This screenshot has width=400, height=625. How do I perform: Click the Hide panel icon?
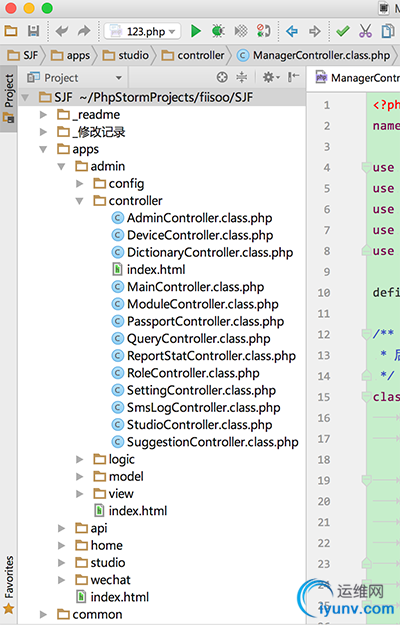293,77
